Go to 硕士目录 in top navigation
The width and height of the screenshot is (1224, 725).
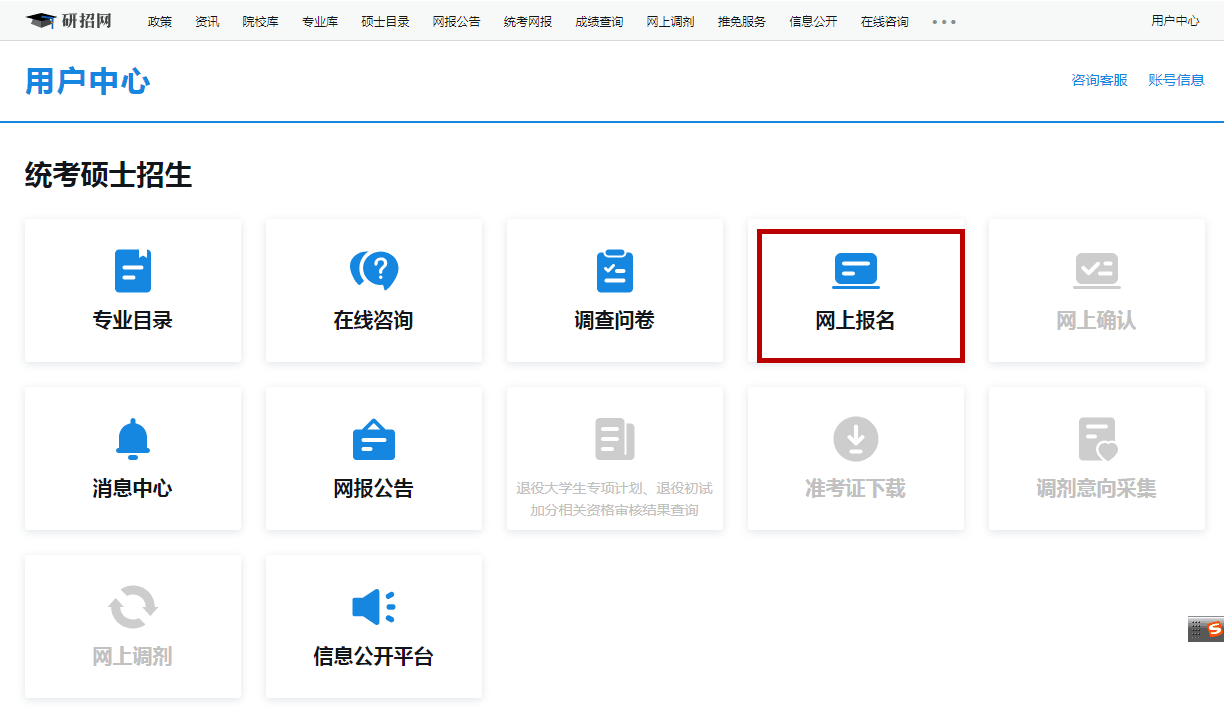click(385, 22)
